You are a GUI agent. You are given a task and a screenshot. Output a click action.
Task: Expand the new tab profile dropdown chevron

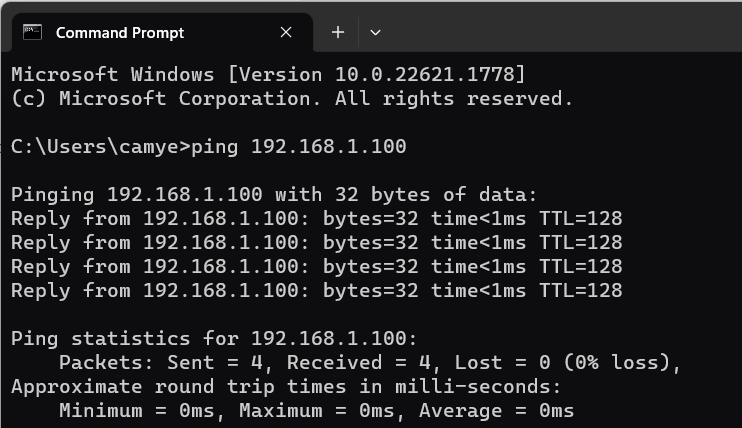tap(375, 33)
